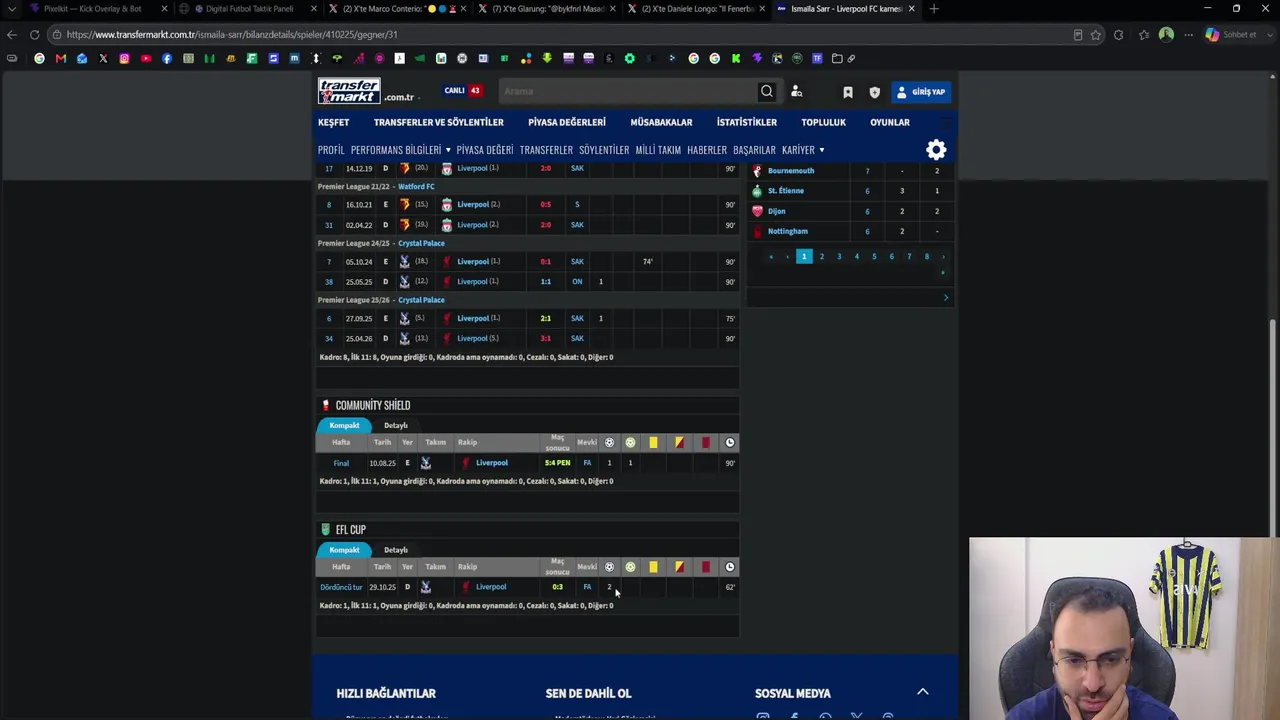
Task: Click the 5:4 PEN match result
Action: (557, 463)
